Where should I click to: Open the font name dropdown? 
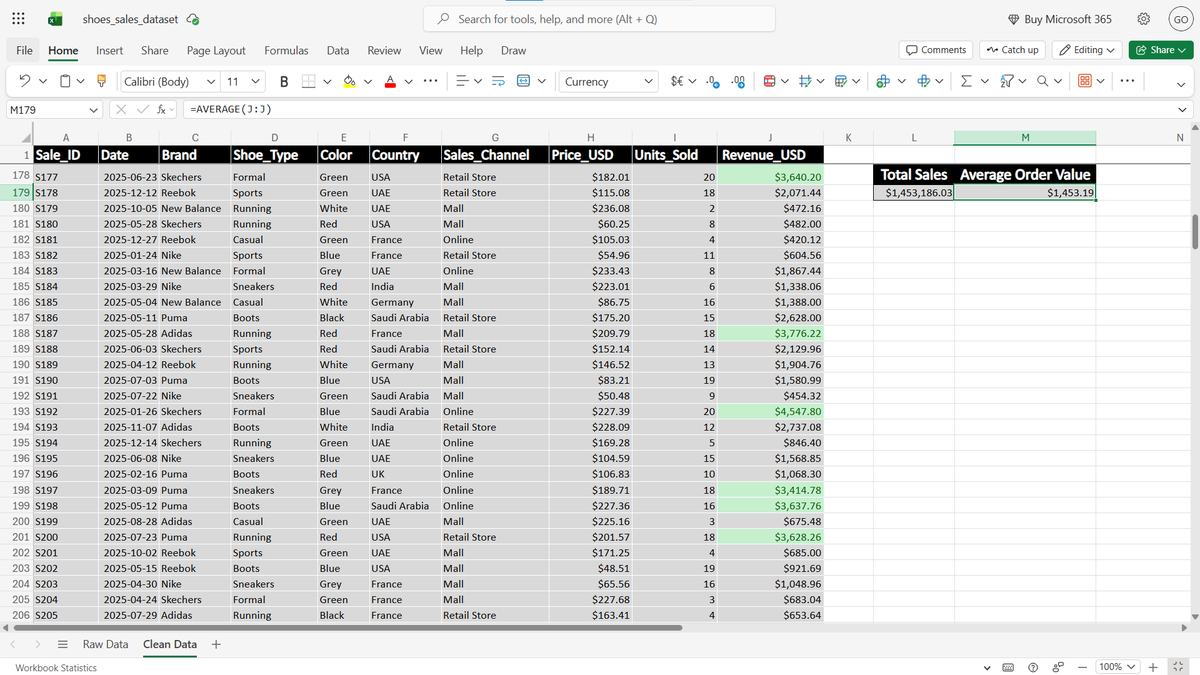[x=211, y=82]
